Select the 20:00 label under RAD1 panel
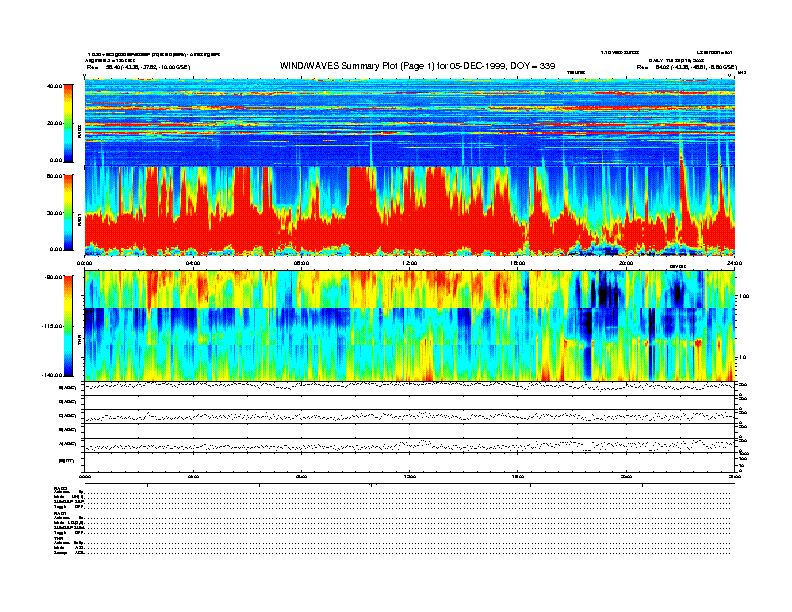The width and height of the screenshot is (792, 612). [x=625, y=263]
